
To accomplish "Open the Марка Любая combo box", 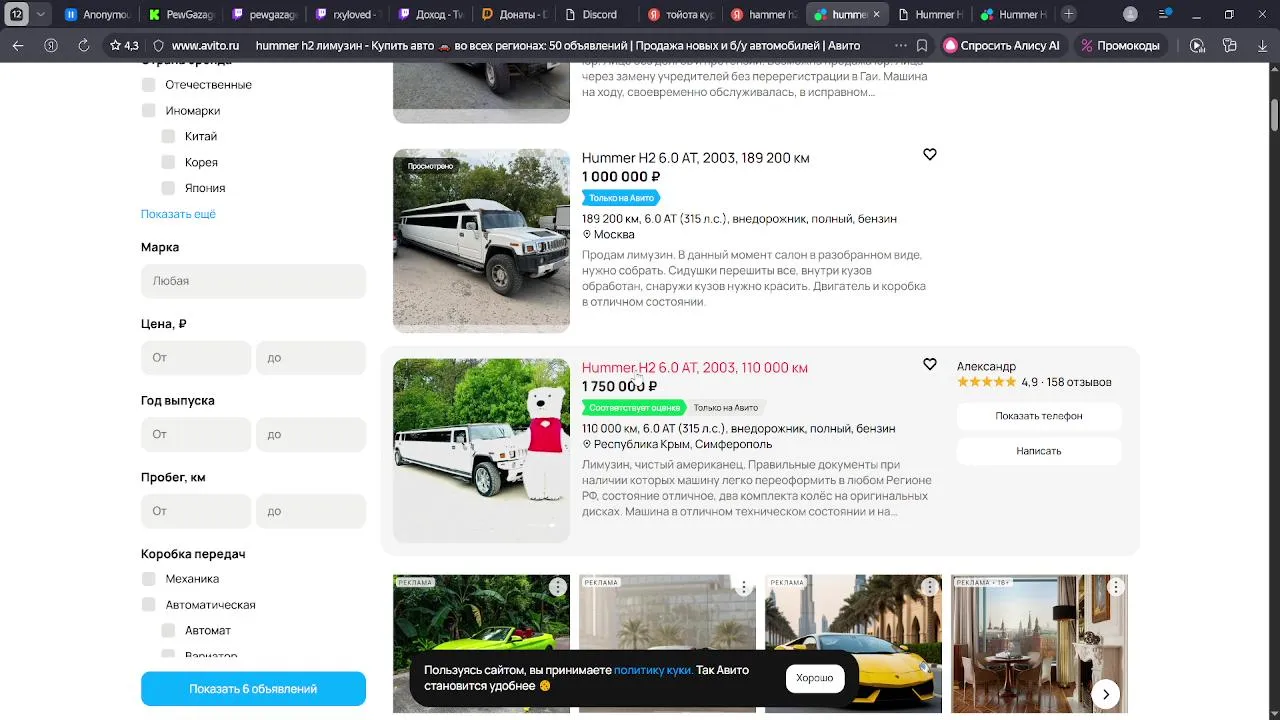I will coord(253,281).
